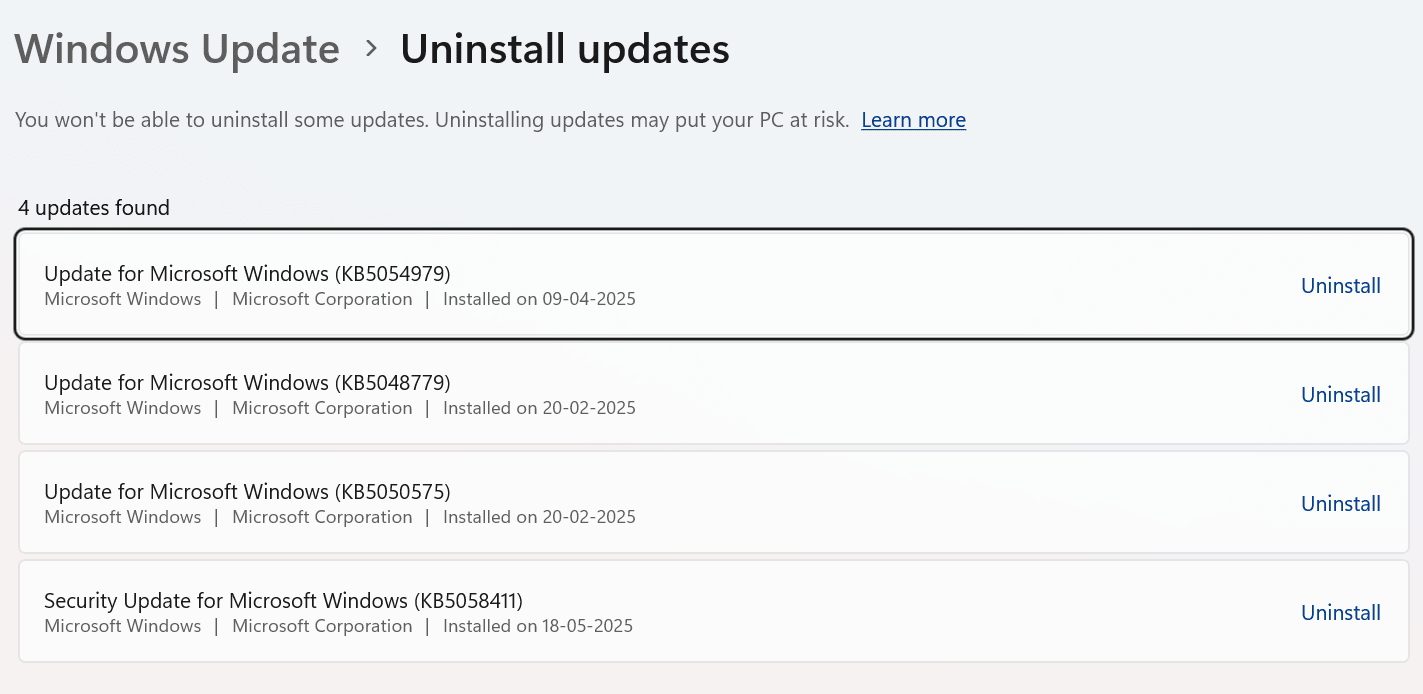Image resolution: width=1423 pixels, height=694 pixels.
Task: Uninstall update KB5048779
Action: coord(1340,395)
